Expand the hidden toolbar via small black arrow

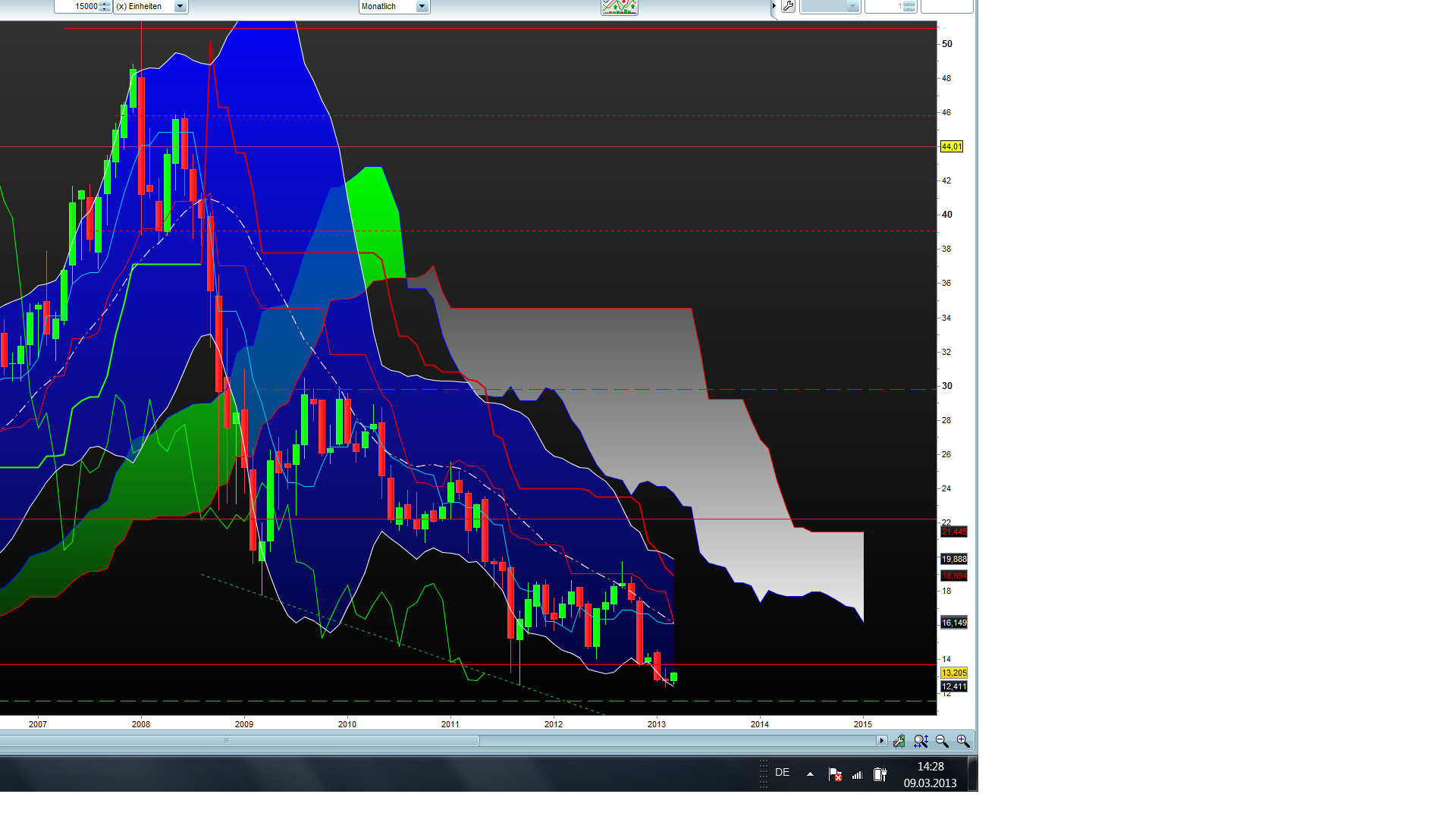774,6
